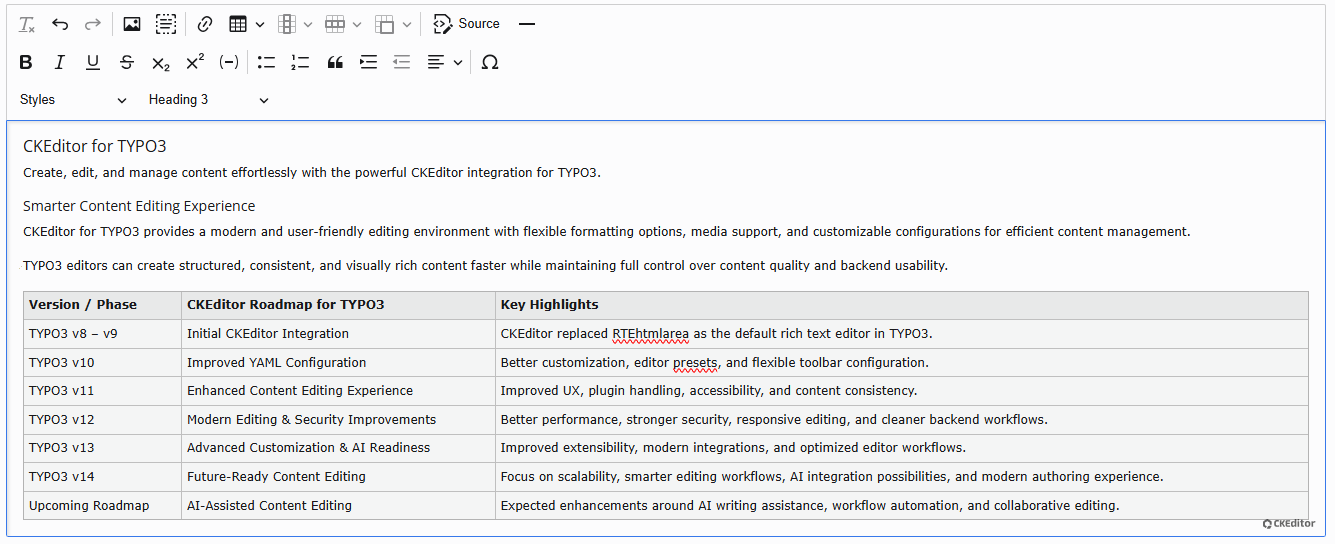Switch to Source editing mode
This screenshot has height=544, width=1335.
[467, 24]
